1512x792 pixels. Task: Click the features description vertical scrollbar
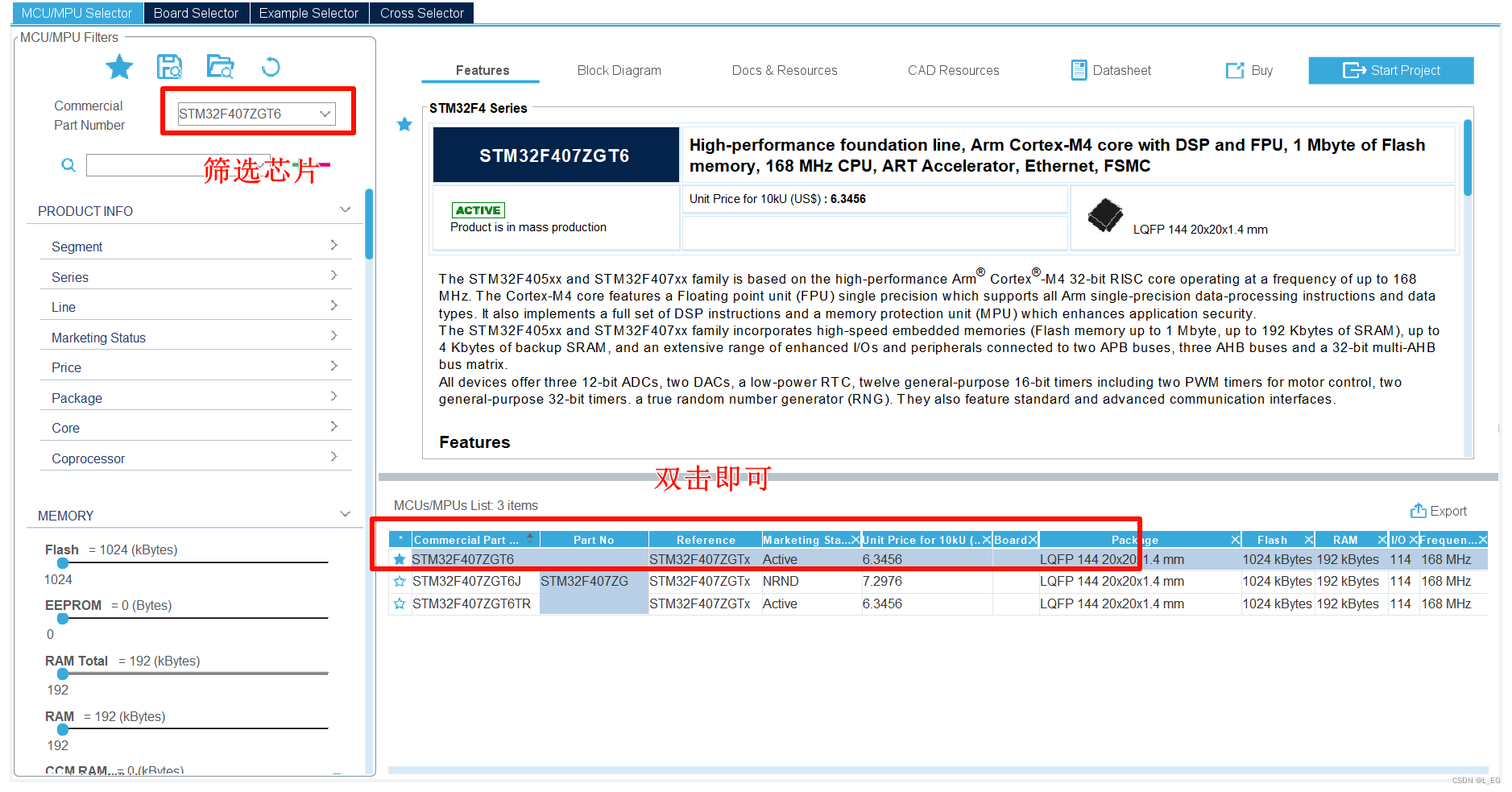coord(1468,157)
